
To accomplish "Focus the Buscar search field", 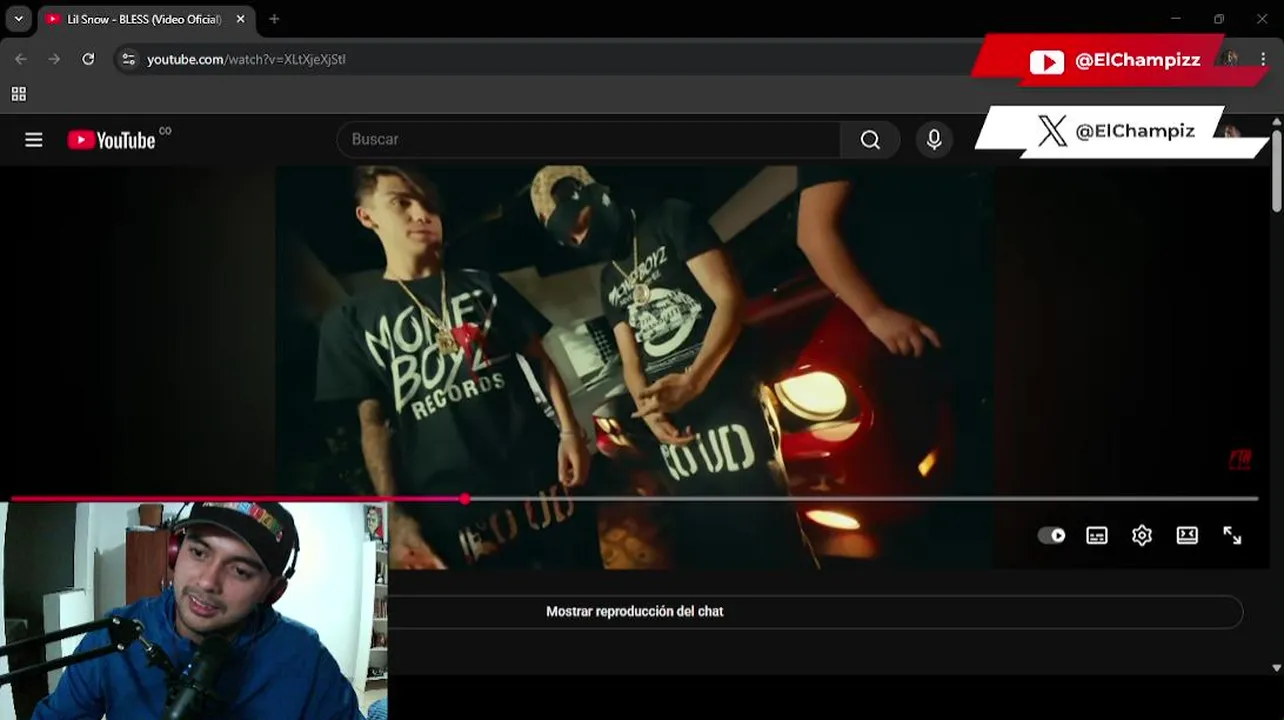I will pyautogui.click(x=589, y=140).
